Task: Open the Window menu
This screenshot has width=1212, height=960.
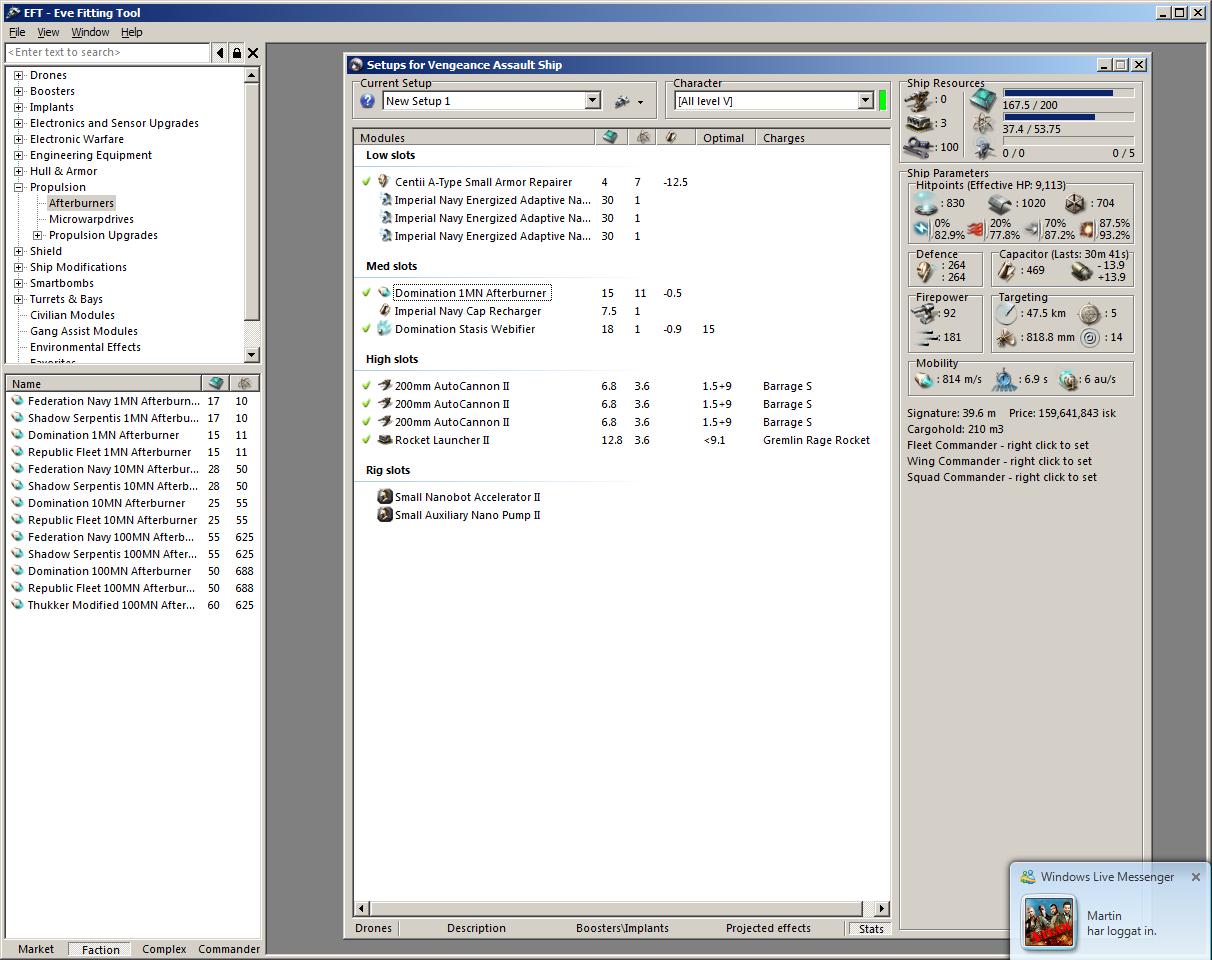Action: tap(90, 32)
